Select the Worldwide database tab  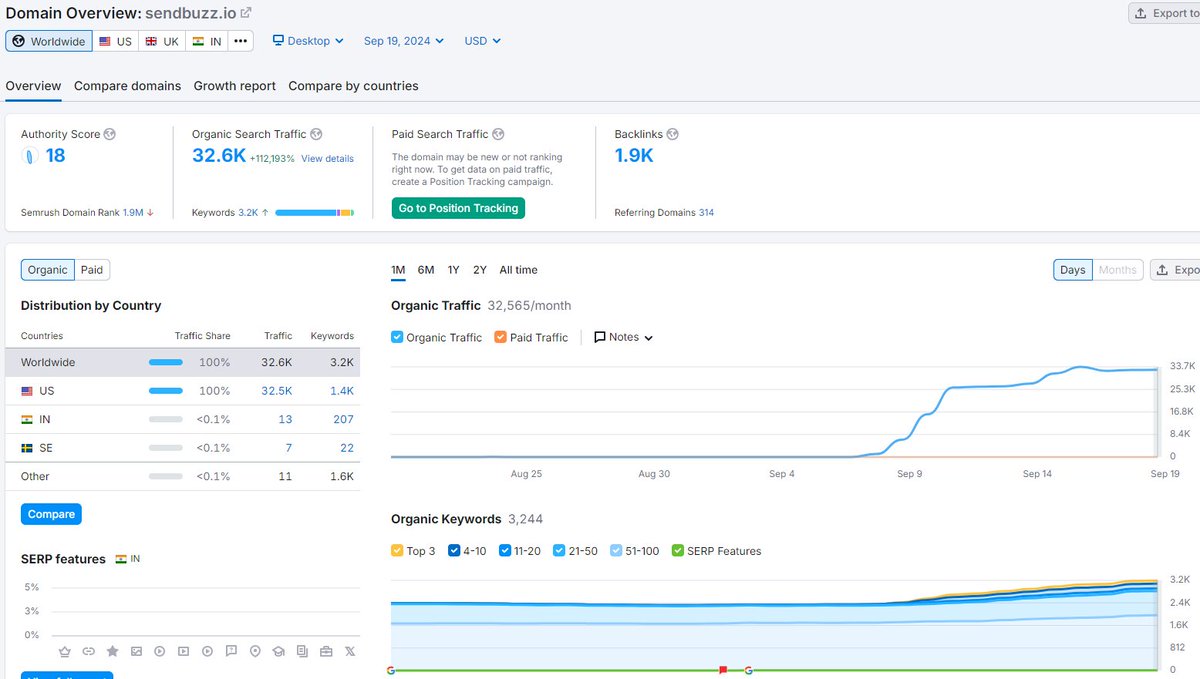(x=49, y=41)
